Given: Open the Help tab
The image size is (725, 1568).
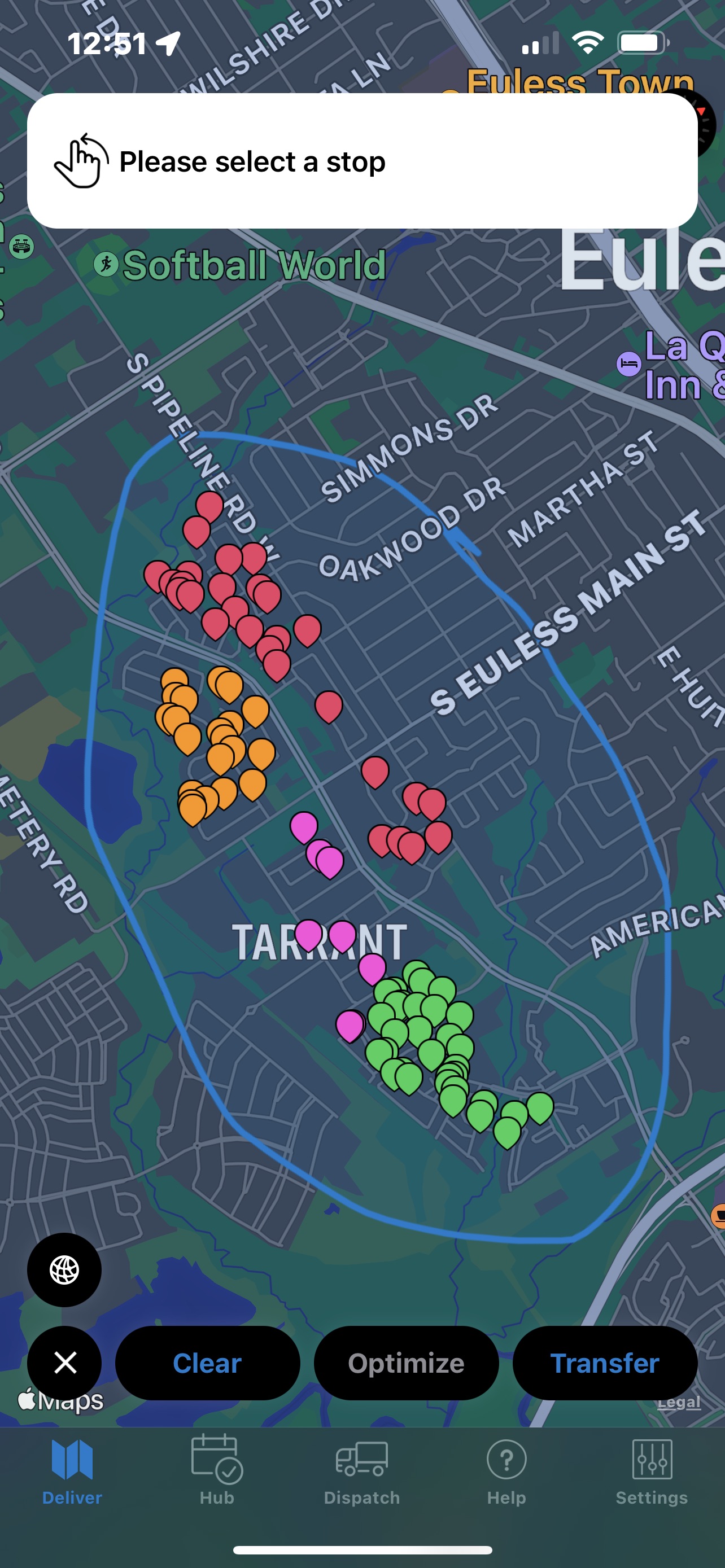Looking at the screenshot, I should click(x=506, y=1469).
